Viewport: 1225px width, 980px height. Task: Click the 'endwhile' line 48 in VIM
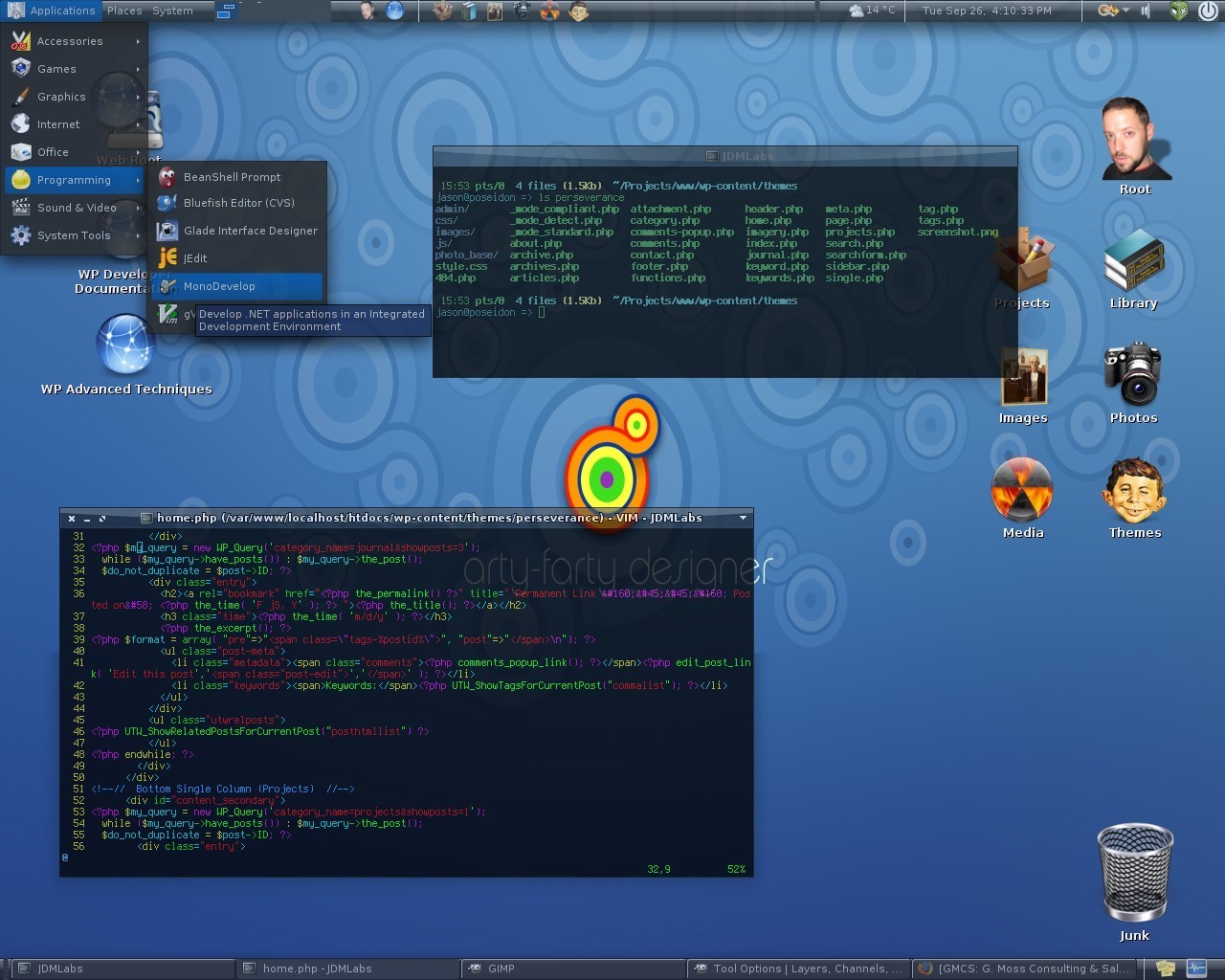(x=143, y=754)
